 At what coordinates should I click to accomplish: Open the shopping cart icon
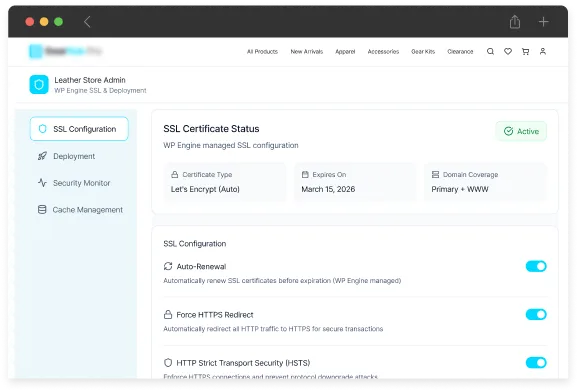pos(525,51)
